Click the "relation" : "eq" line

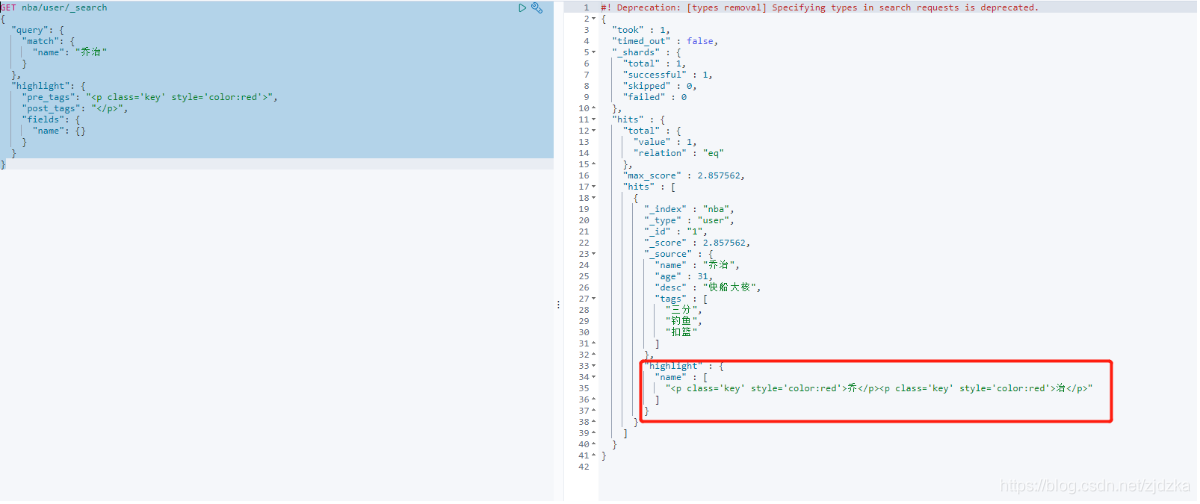[678, 153]
